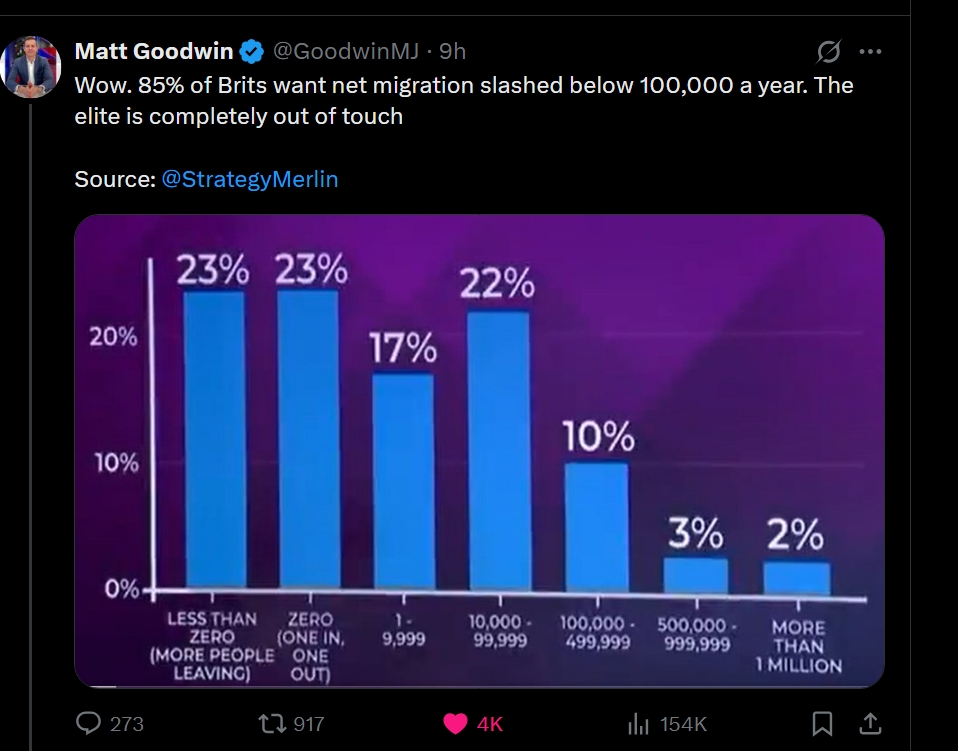This screenshot has width=958, height=751.
Task: Click the Grok explain icon on the tweet
Action: pos(829,51)
